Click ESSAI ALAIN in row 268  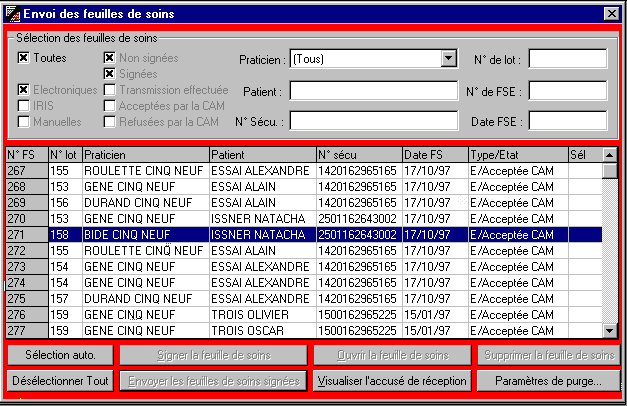pos(263,187)
